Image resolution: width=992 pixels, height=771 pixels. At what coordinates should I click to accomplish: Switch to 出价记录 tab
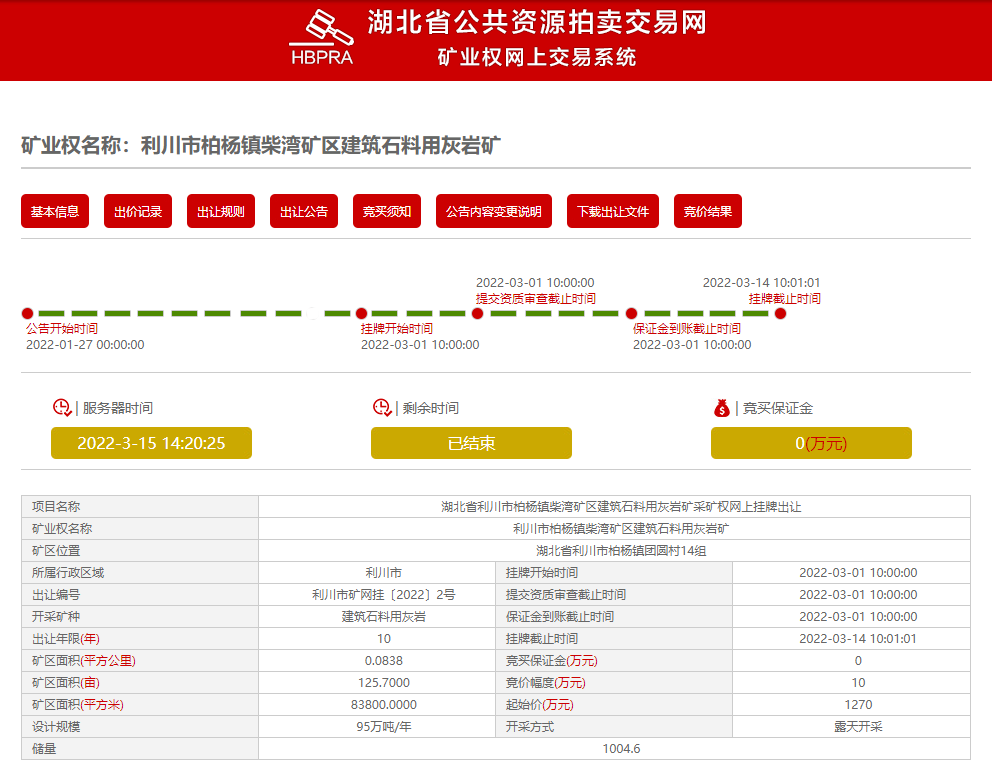click(x=138, y=211)
